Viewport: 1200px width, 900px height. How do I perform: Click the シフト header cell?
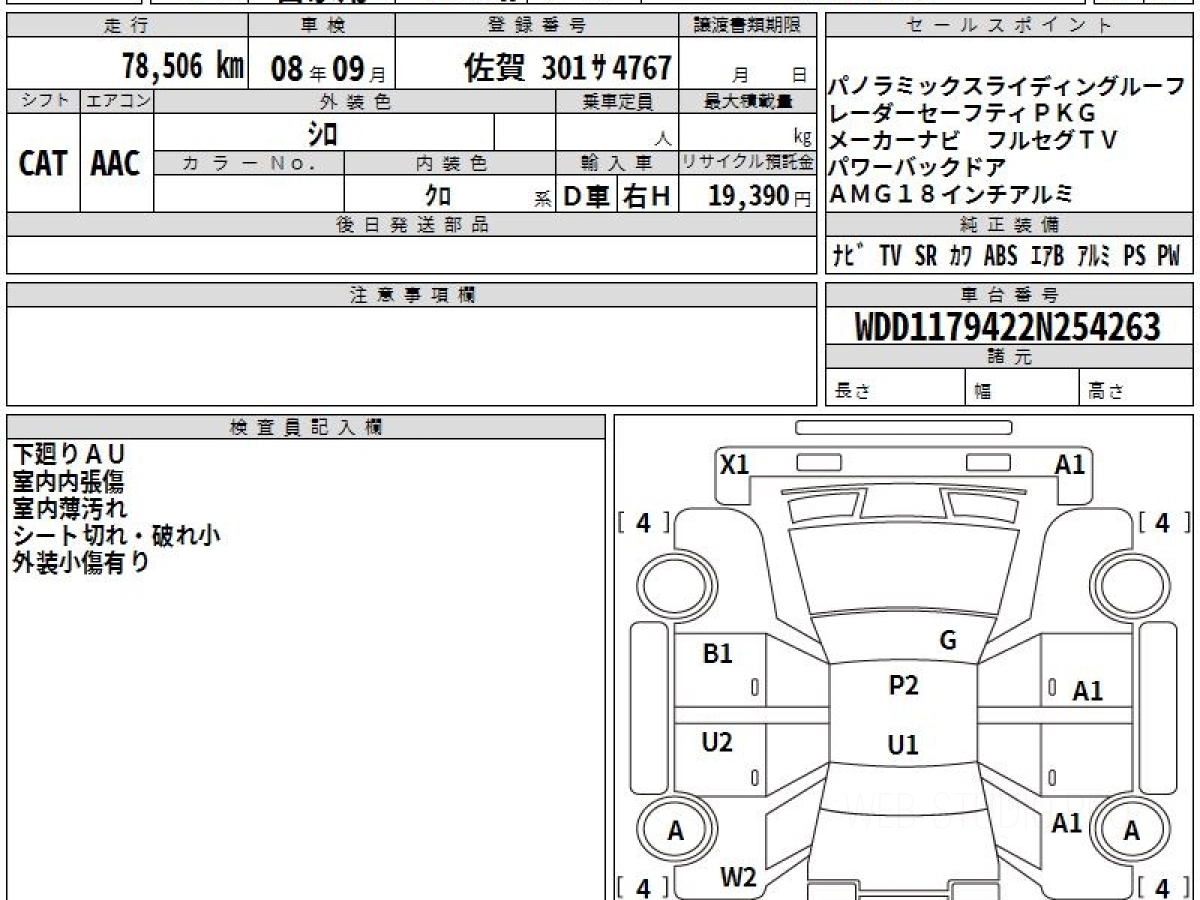(x=44, y=101)
